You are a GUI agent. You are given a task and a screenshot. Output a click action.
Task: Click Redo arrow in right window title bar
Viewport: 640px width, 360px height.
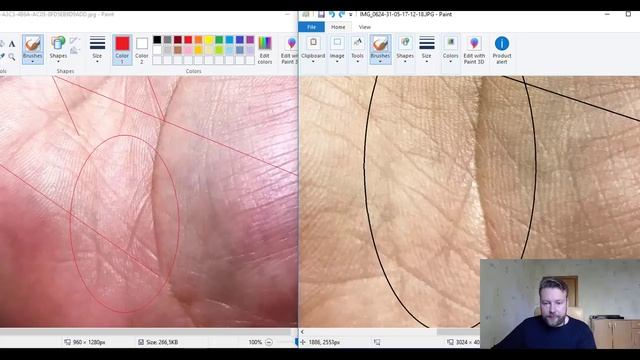click(x=342, y=14)
